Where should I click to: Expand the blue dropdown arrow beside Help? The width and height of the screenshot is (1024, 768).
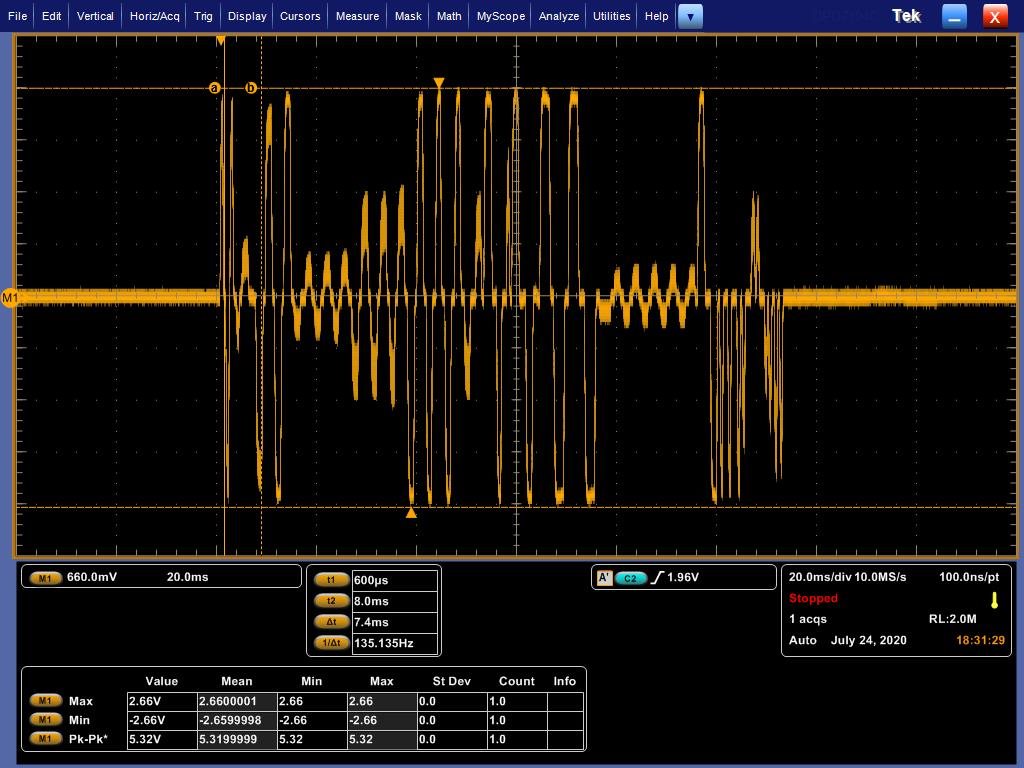pyautogui.click(x=690, y=16)
